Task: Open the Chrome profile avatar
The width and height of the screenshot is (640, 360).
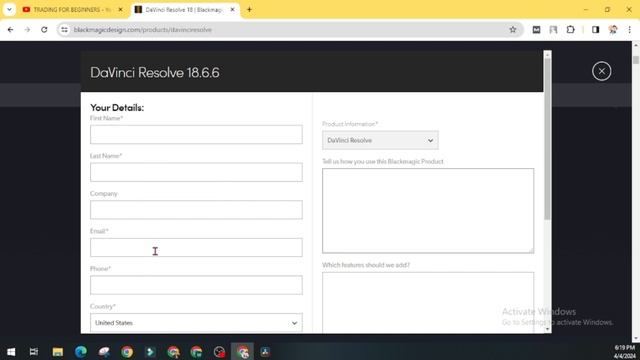Action: point(613,29)
